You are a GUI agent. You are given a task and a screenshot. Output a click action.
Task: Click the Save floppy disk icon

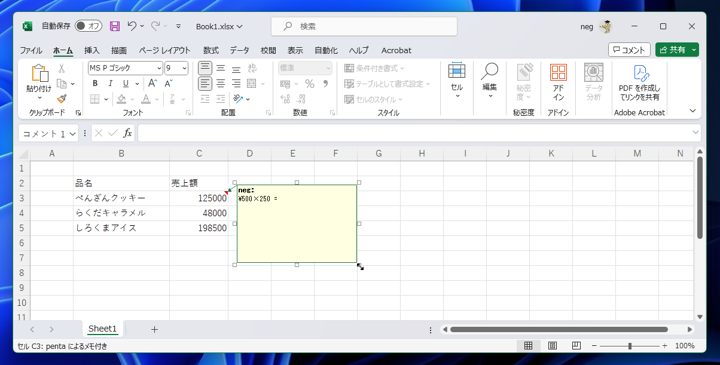115,26
